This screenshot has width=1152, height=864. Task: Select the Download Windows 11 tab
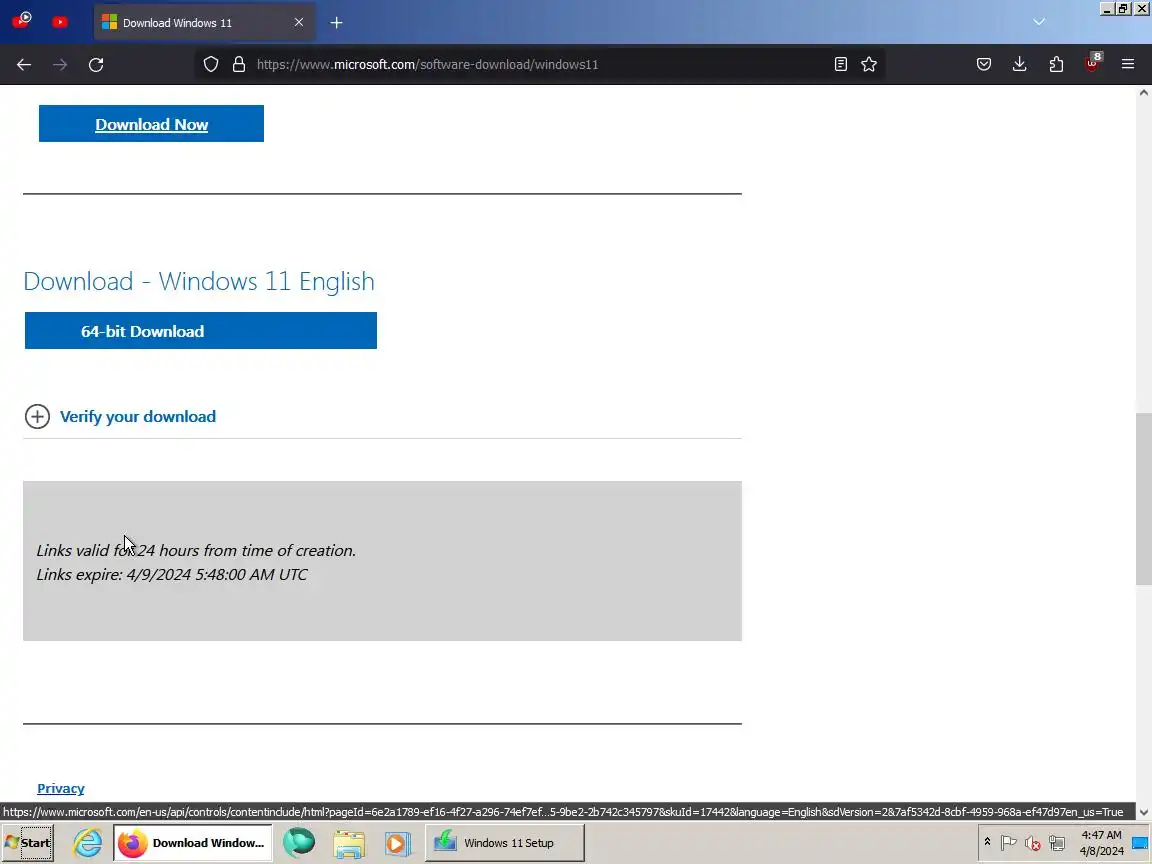(x=204, y=23)
